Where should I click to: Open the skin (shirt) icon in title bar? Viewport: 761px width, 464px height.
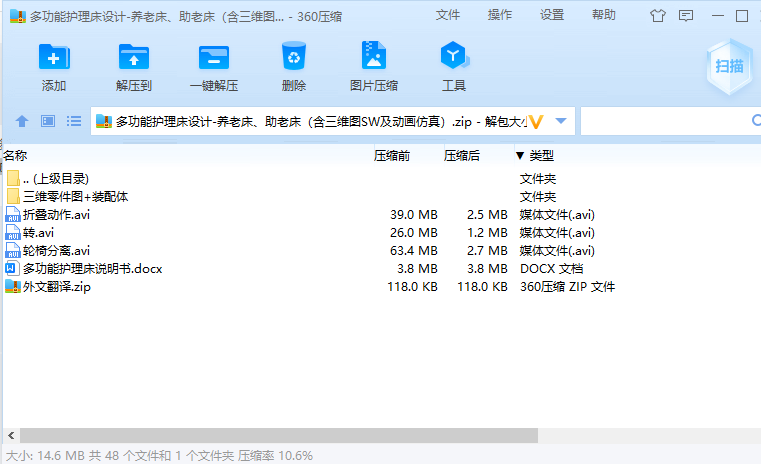[x=658, y=16]
